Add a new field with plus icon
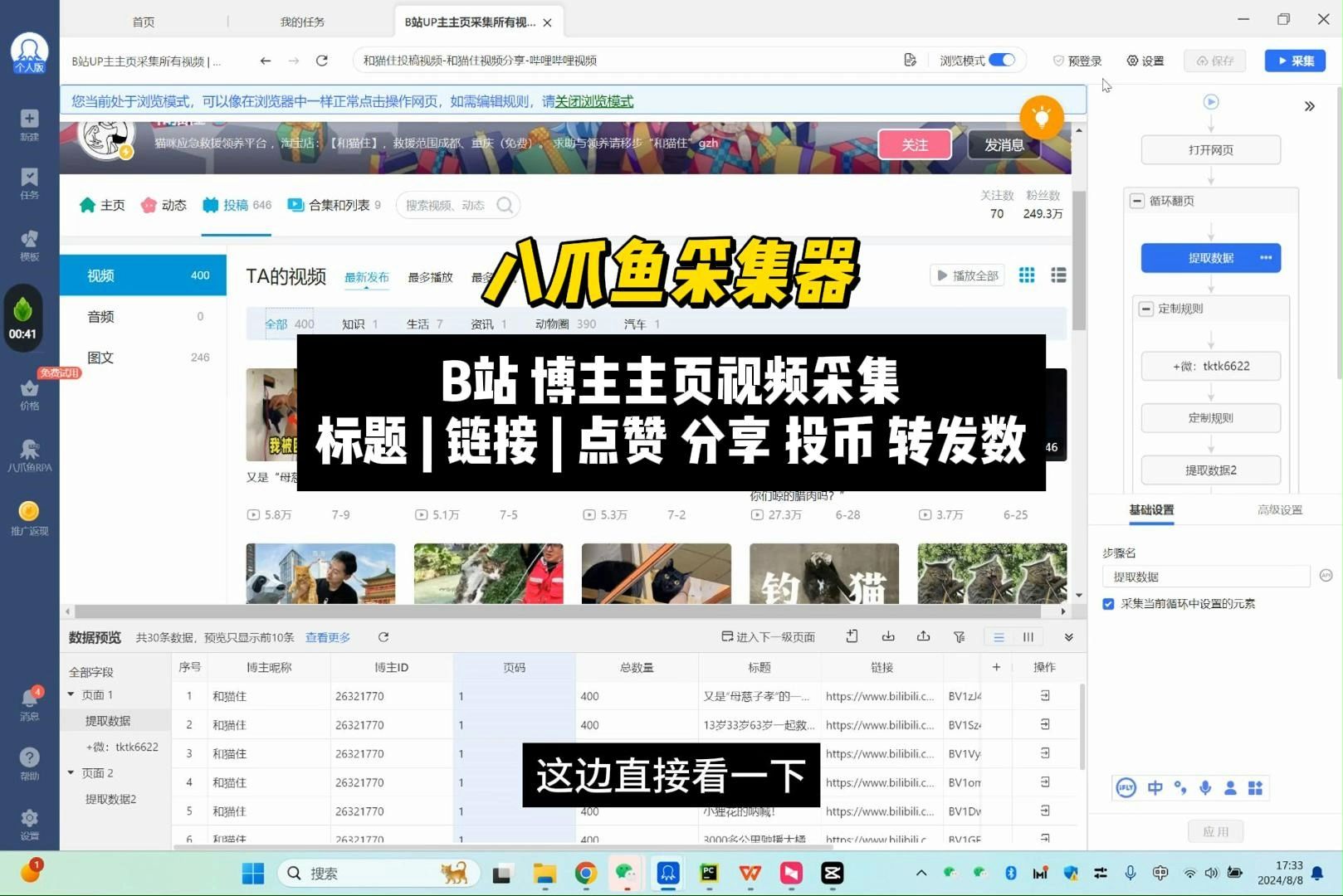This screenshot has height=896, width=1343. pos(997,667)
